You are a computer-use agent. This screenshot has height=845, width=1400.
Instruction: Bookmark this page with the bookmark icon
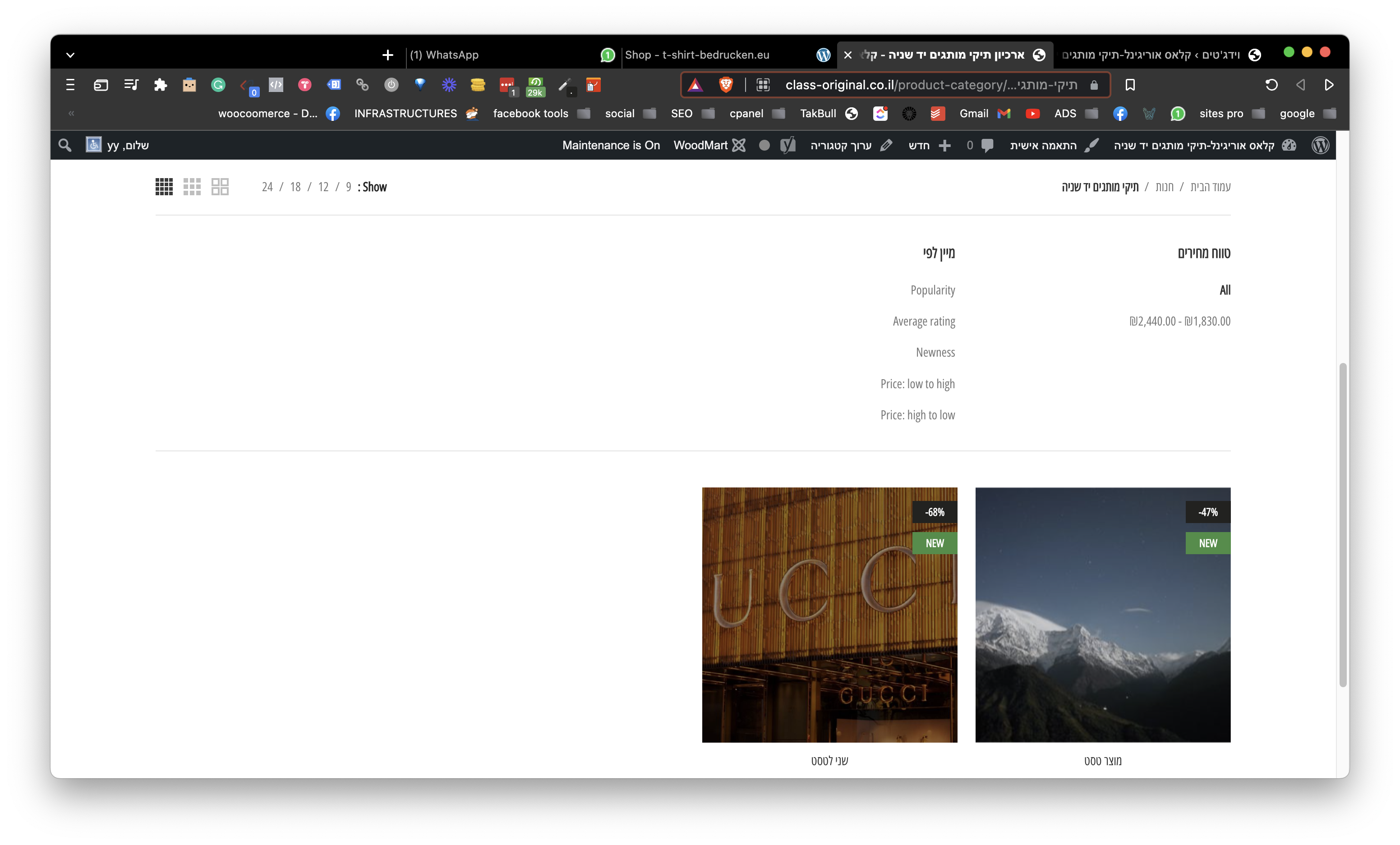tap(1130, 85)
